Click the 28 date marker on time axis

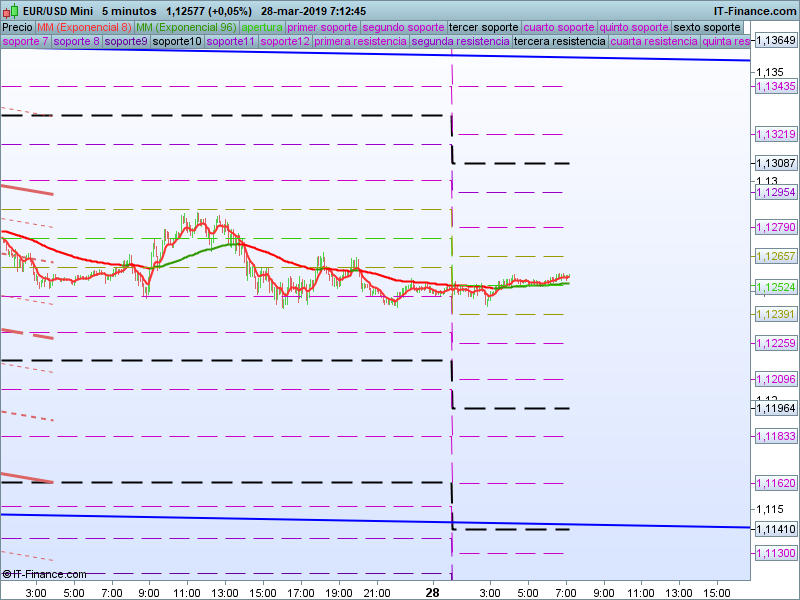click(432, 592)
